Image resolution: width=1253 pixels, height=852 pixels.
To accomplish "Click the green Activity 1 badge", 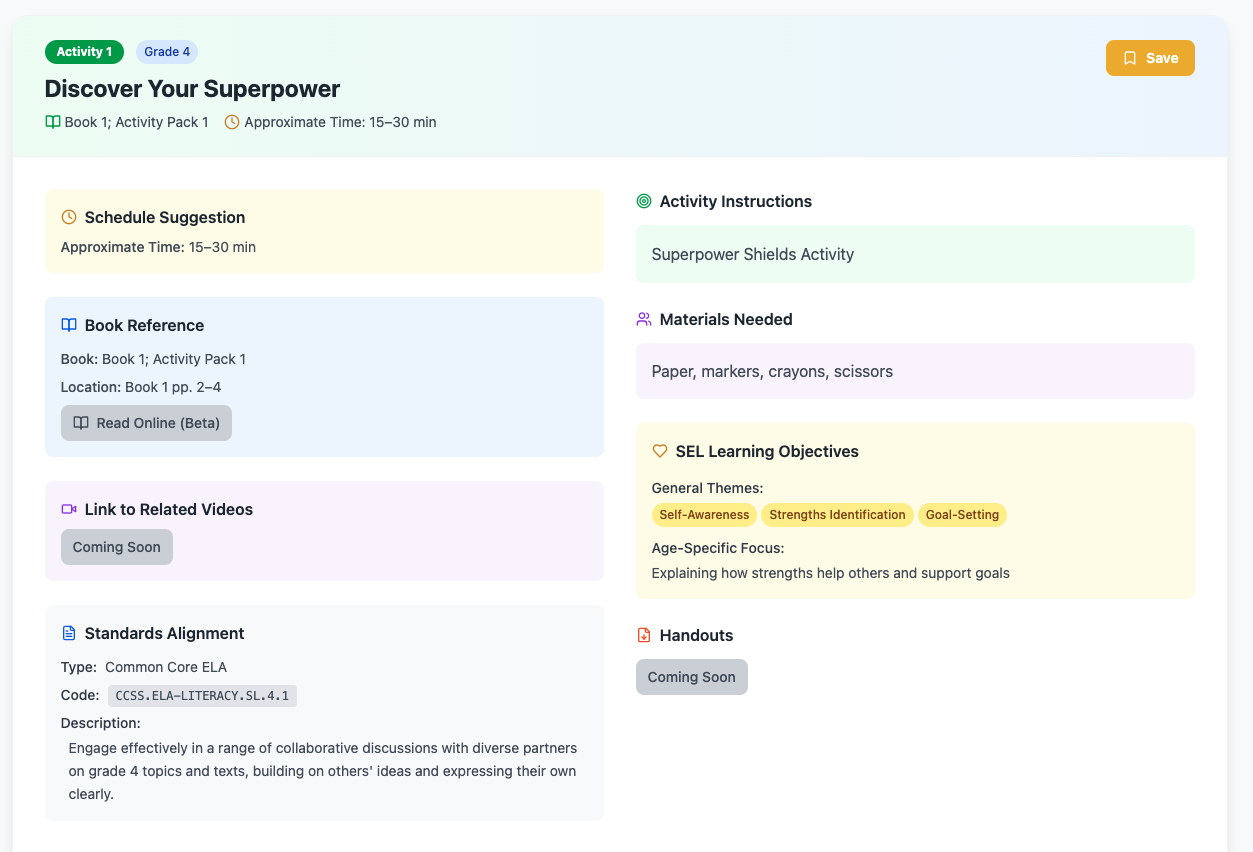I will tap(84, 52).
